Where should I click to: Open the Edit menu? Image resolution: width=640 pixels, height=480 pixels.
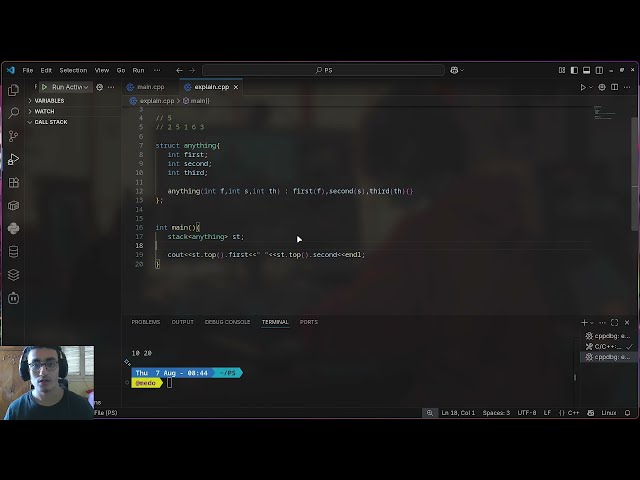coord(46,70)
